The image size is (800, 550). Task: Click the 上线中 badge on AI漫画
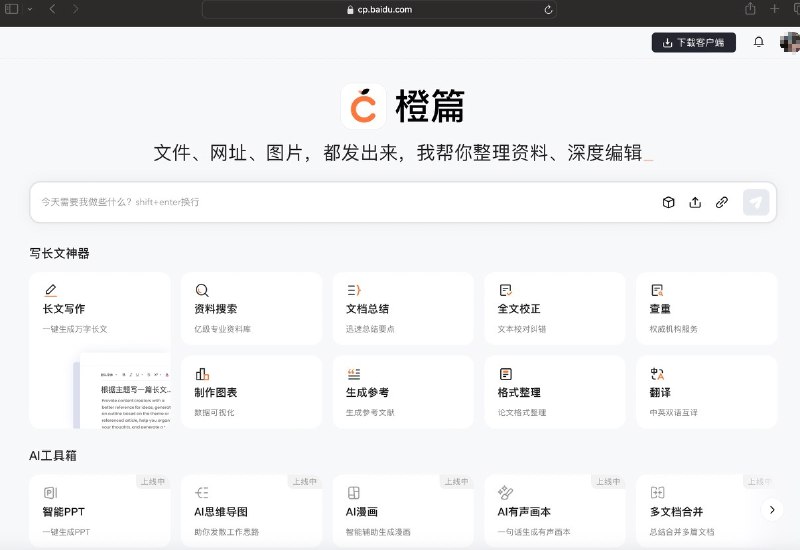point(456,482)
